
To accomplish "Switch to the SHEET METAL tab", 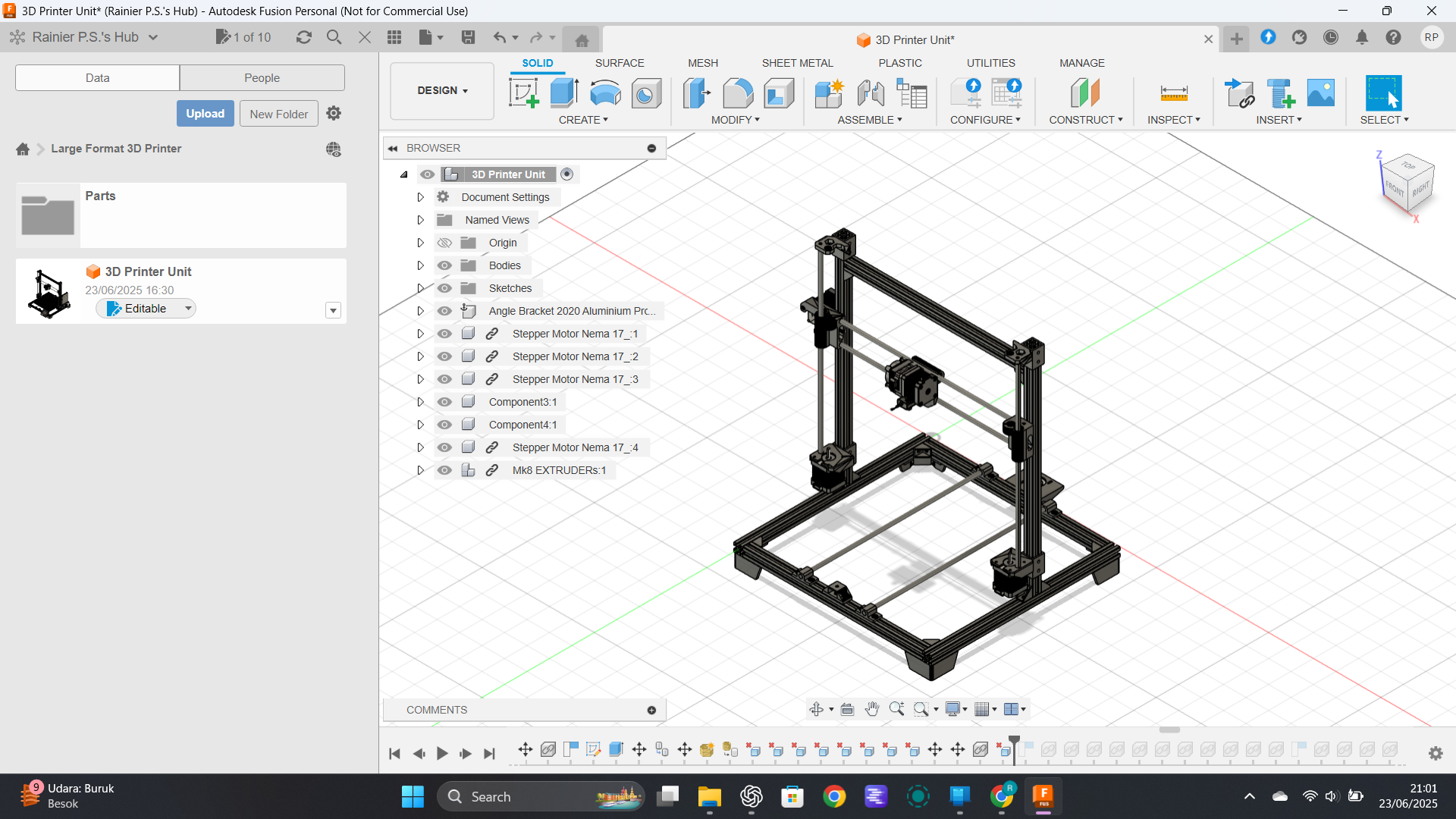I will [x=797, y=63].
